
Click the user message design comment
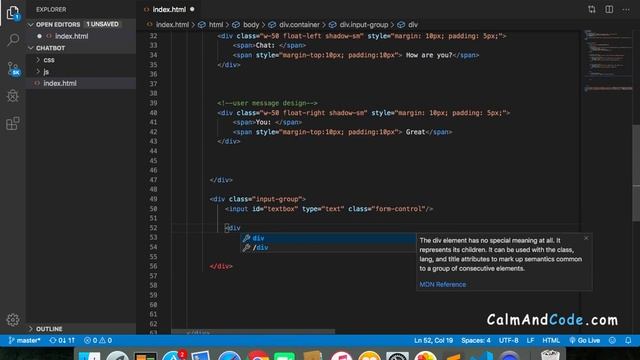[x=267, y=103]
